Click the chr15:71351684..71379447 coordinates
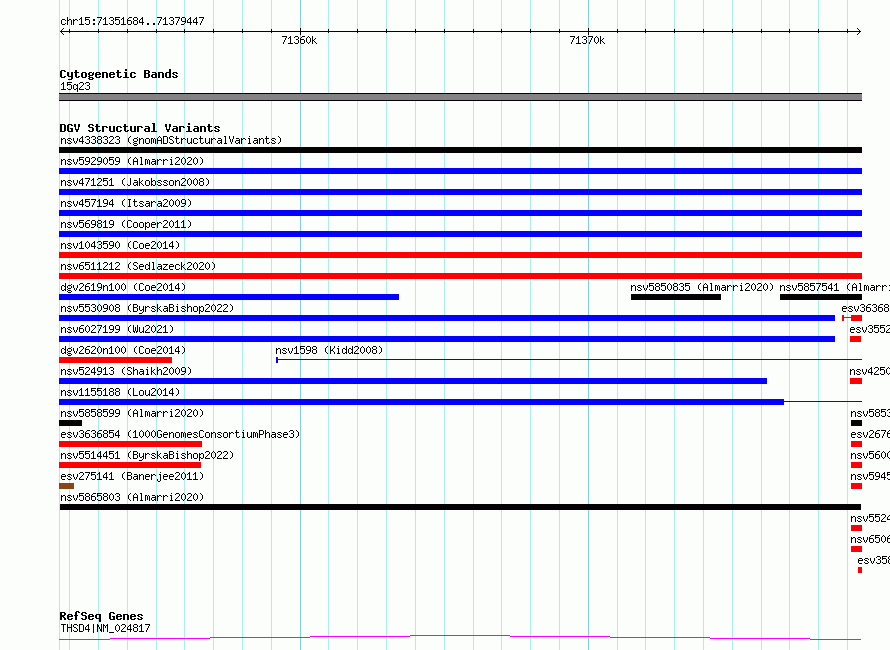This screenshot has width=890, height=650. [132, 21]
